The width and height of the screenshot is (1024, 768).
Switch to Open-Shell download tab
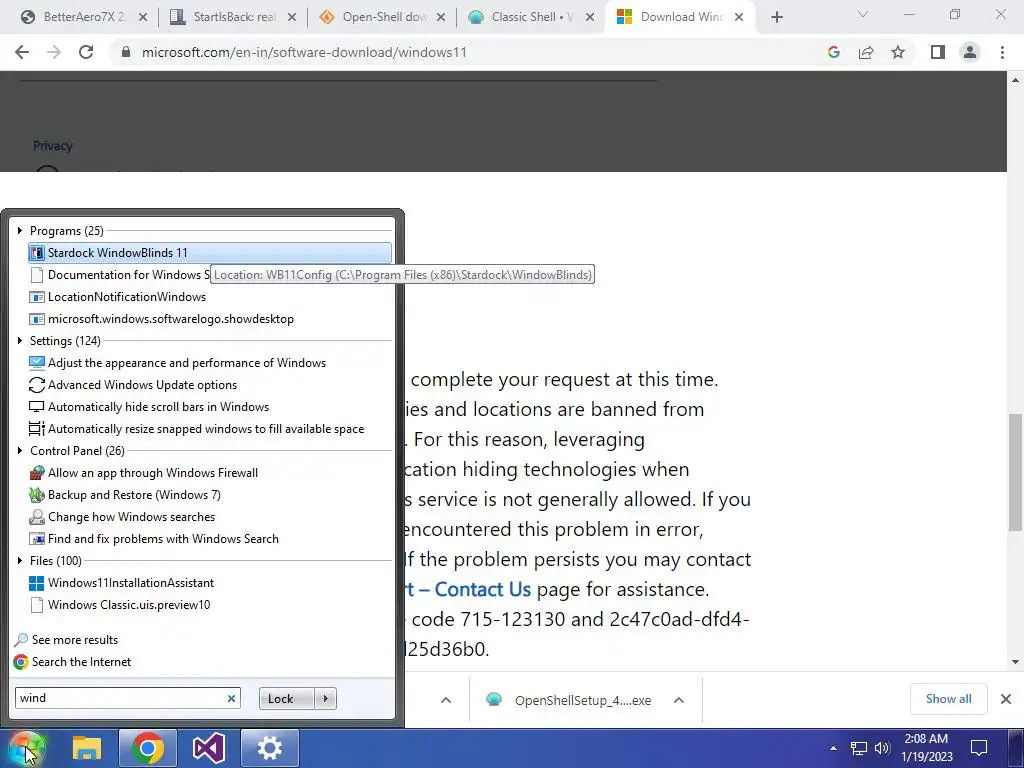coord(381,17)
